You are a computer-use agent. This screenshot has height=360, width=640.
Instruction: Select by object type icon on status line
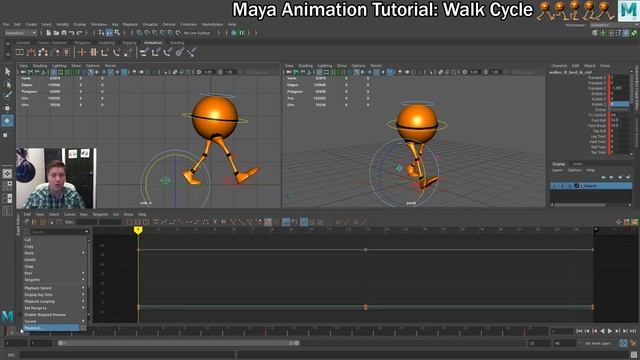[x=109, y=33]
